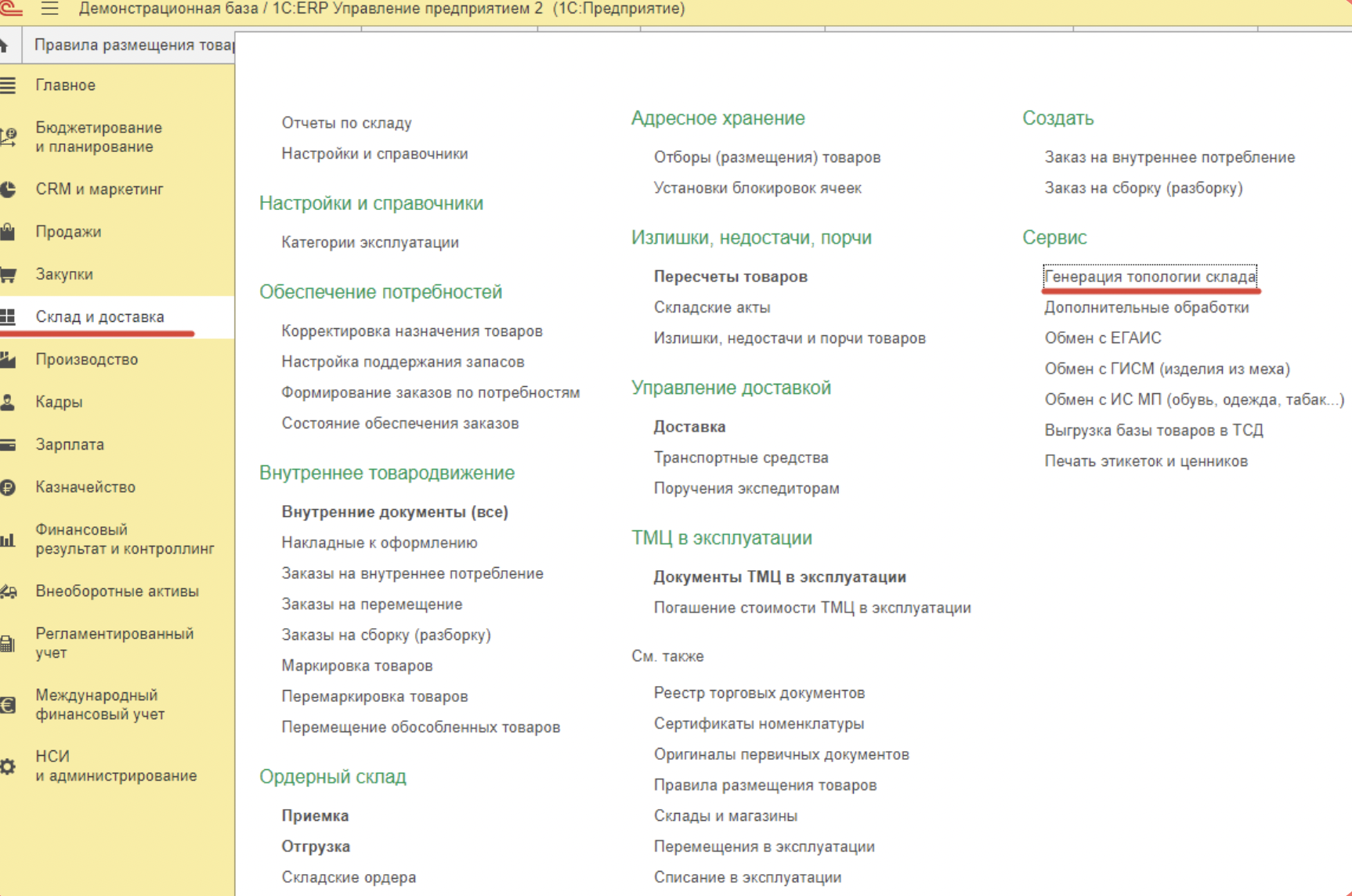
Task: Open the Главное section
Action: tap(65, 85)
